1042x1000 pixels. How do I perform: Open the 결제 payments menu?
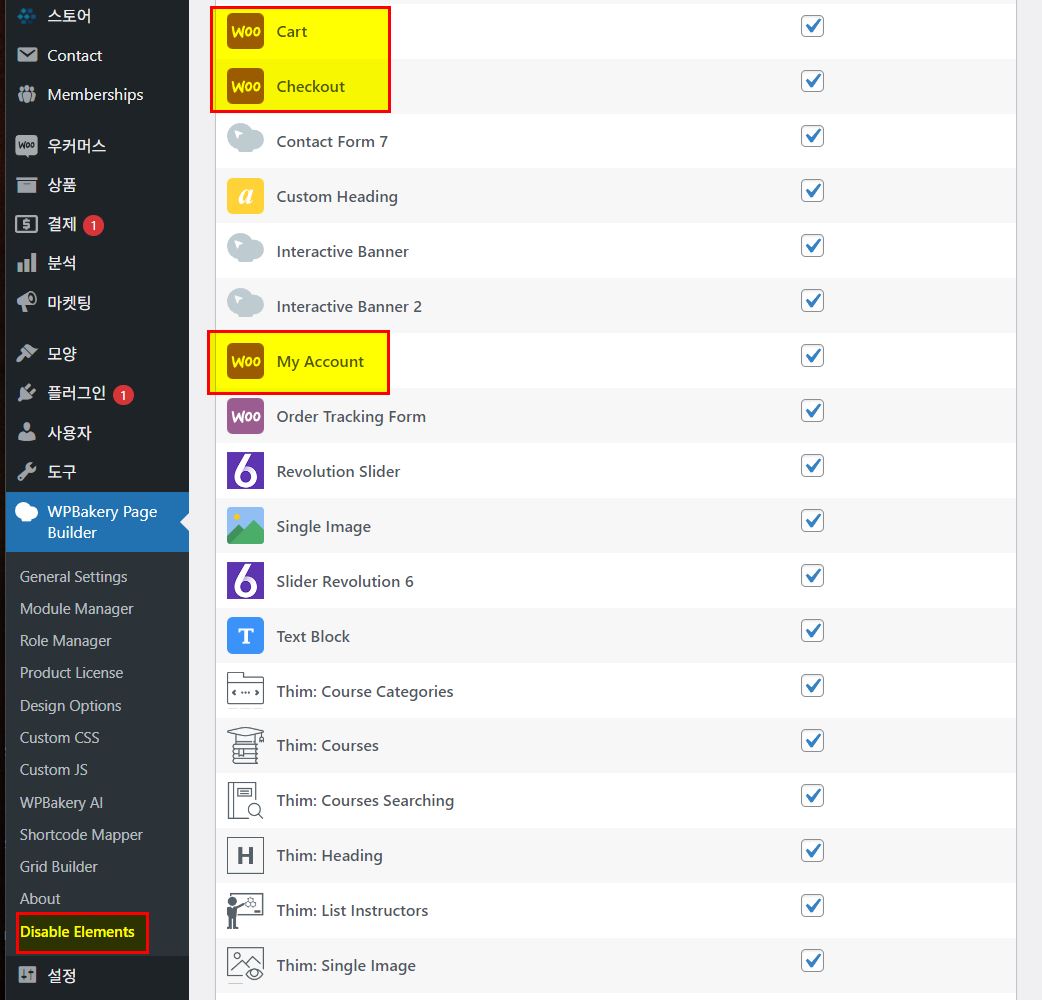pos(97,225)
